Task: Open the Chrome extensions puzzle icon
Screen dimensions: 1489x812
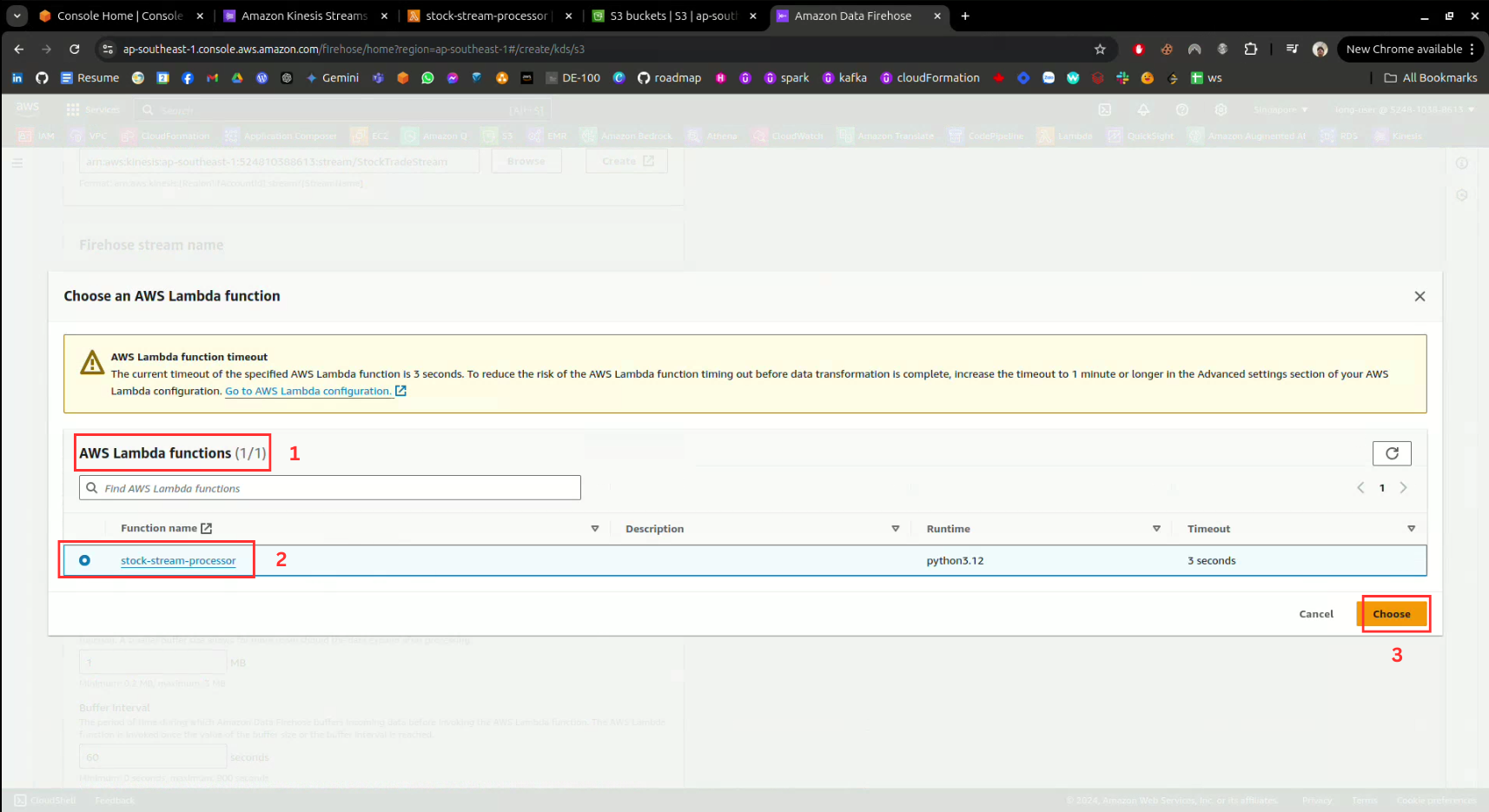Action: pos(1250,50)
